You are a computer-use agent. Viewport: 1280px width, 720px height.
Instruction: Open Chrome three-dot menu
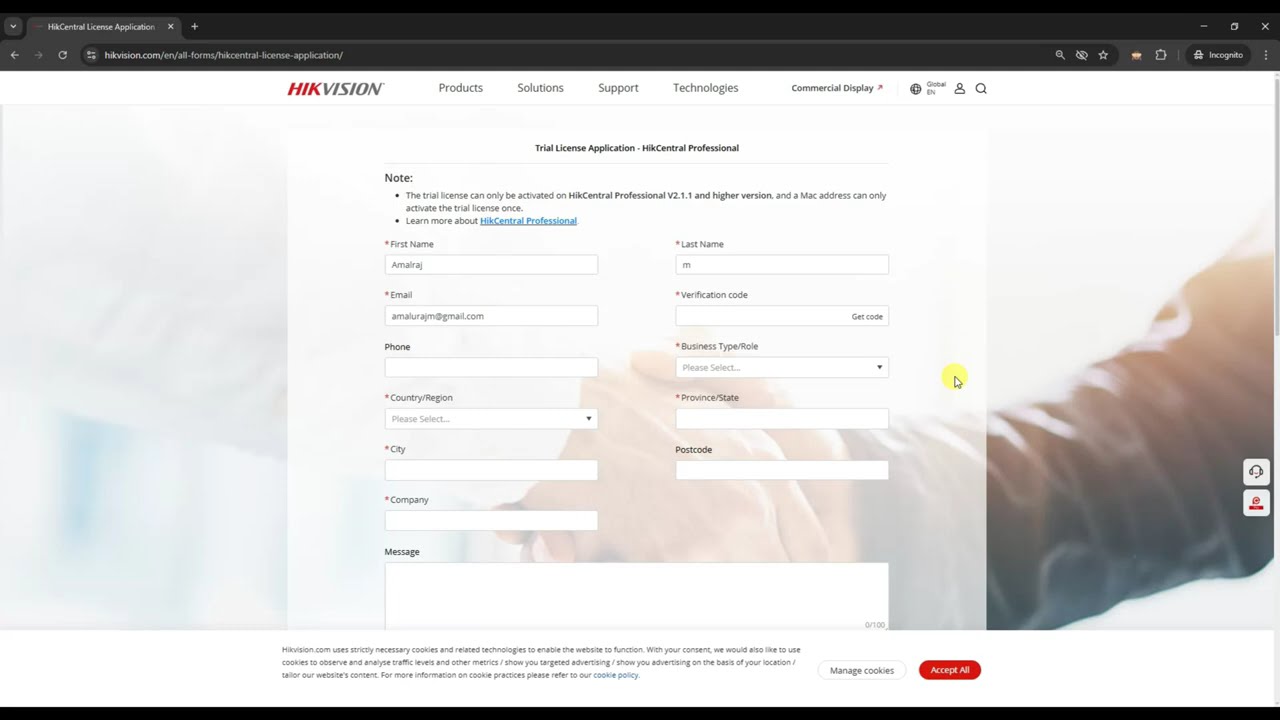[1266, 55]
